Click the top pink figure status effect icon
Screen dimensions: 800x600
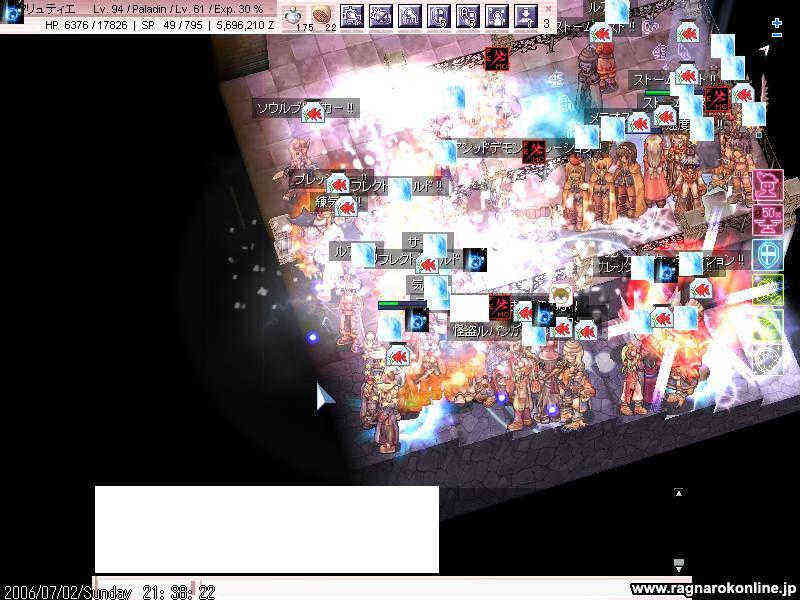(768, 186)
